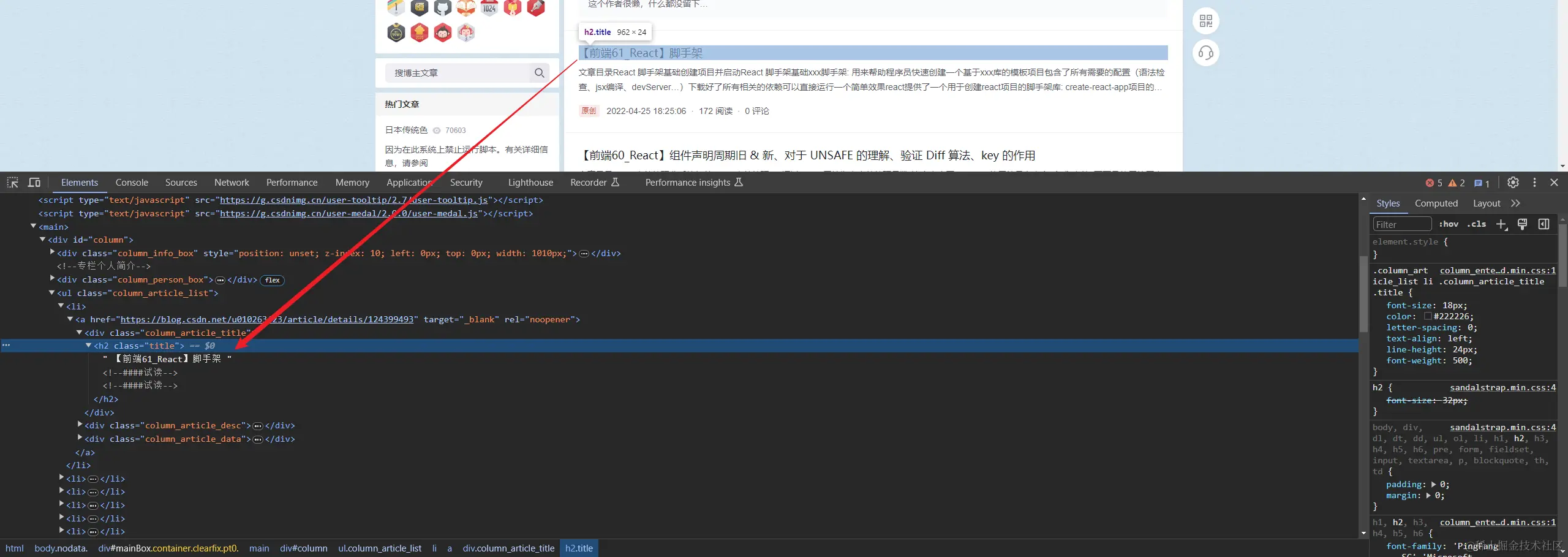This screenshot has height=557, width=1568.
Task: Open the Performance insights tab
Action: 693,183
